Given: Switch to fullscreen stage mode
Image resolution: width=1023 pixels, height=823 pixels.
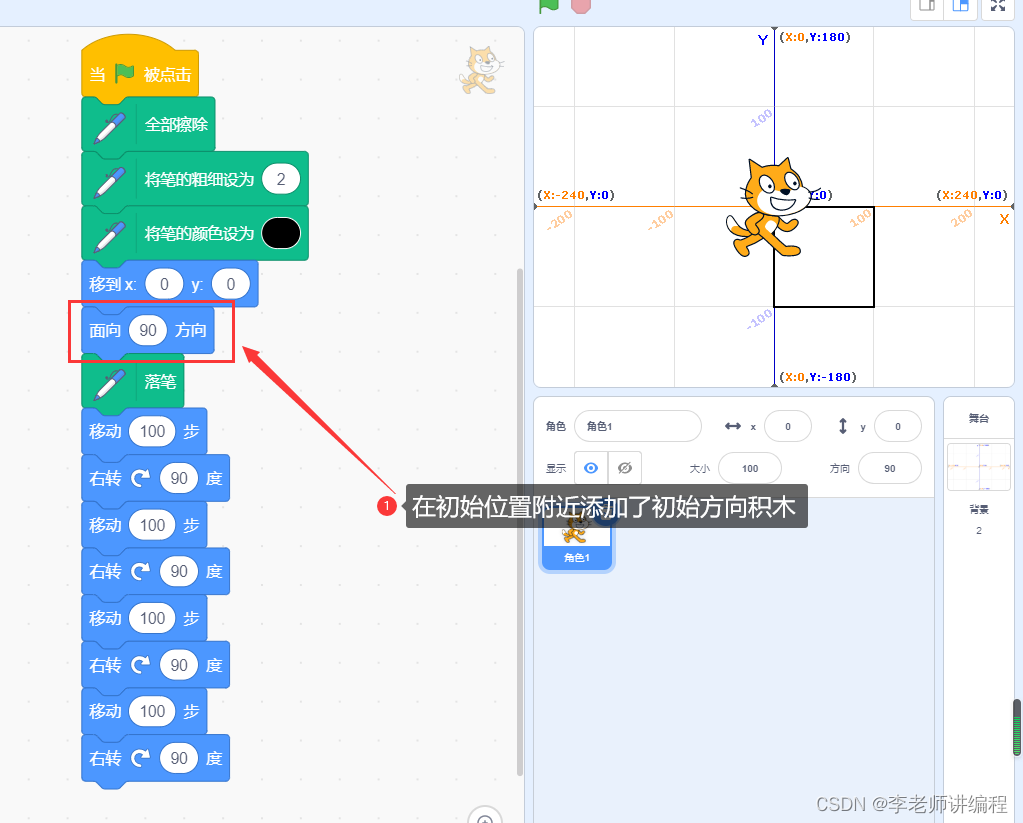Looking at the screenshot, I should point(998,7).
